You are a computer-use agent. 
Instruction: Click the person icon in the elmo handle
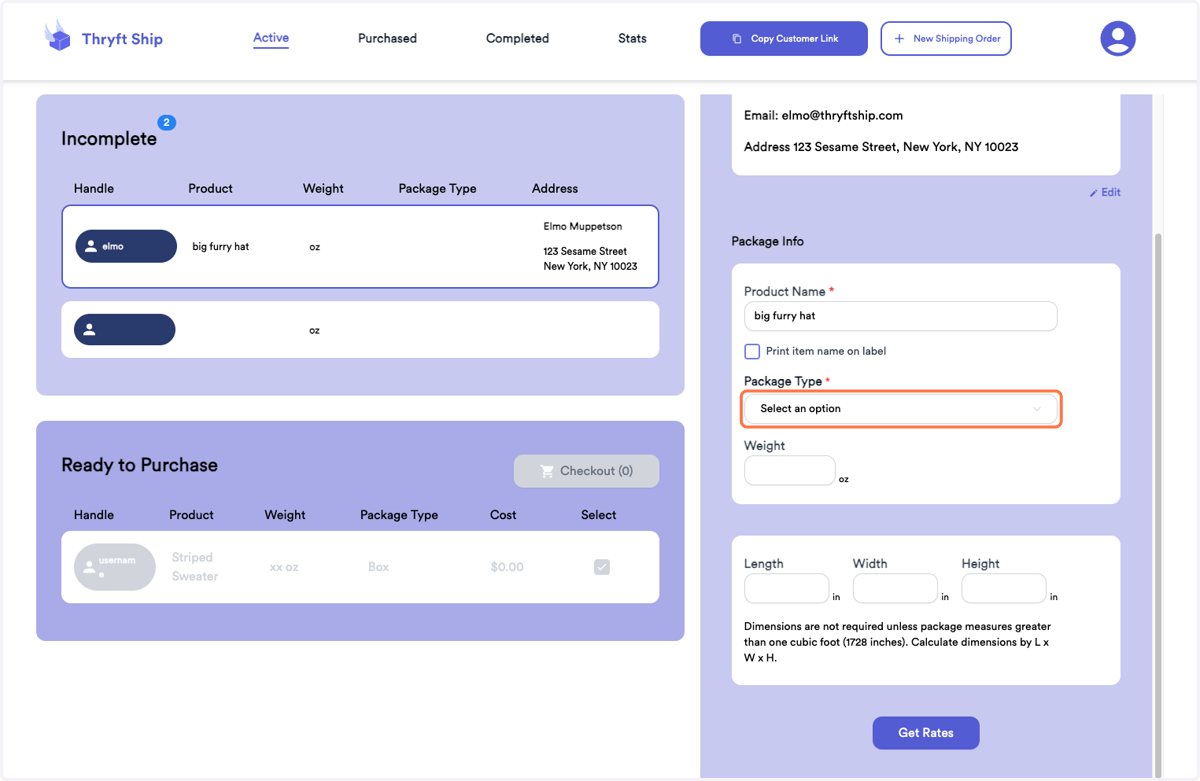[91, 246]
